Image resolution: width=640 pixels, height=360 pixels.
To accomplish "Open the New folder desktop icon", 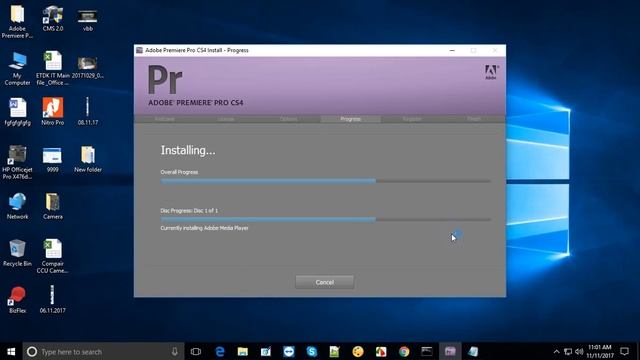I will tap(88, 159).
